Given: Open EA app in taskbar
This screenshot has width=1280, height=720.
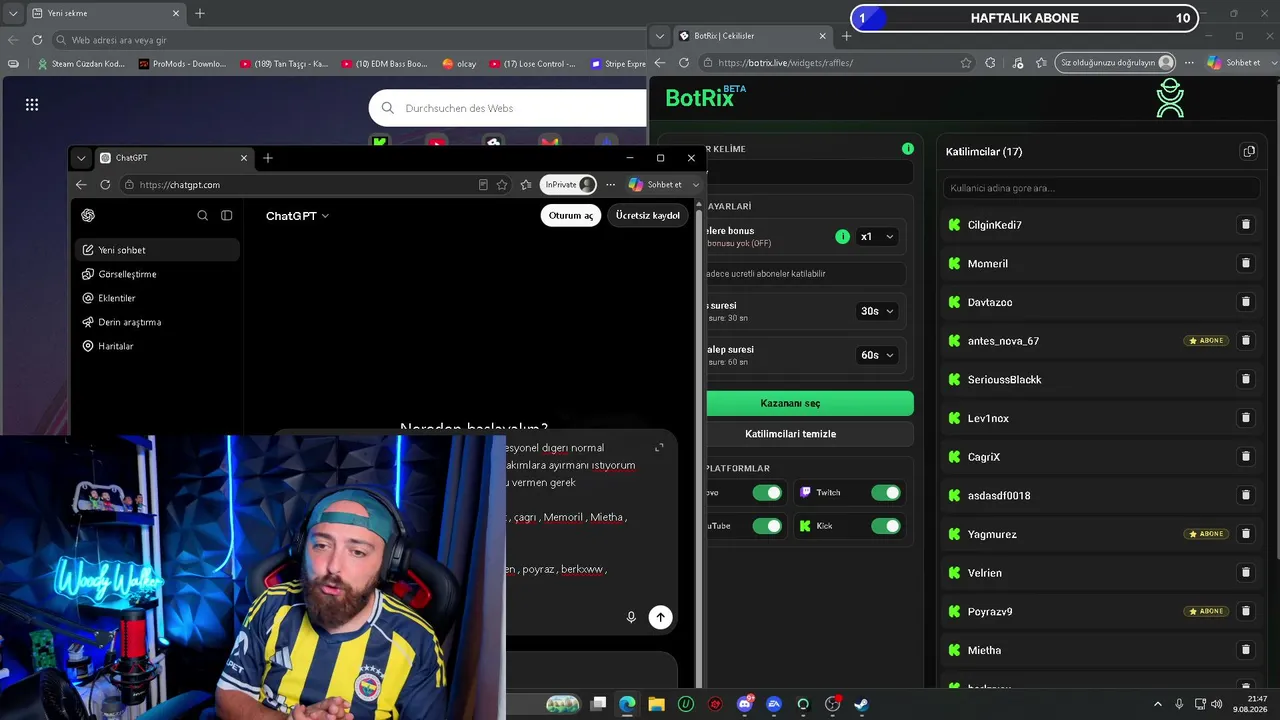Looking at the screenshot, I should point(774,704).
